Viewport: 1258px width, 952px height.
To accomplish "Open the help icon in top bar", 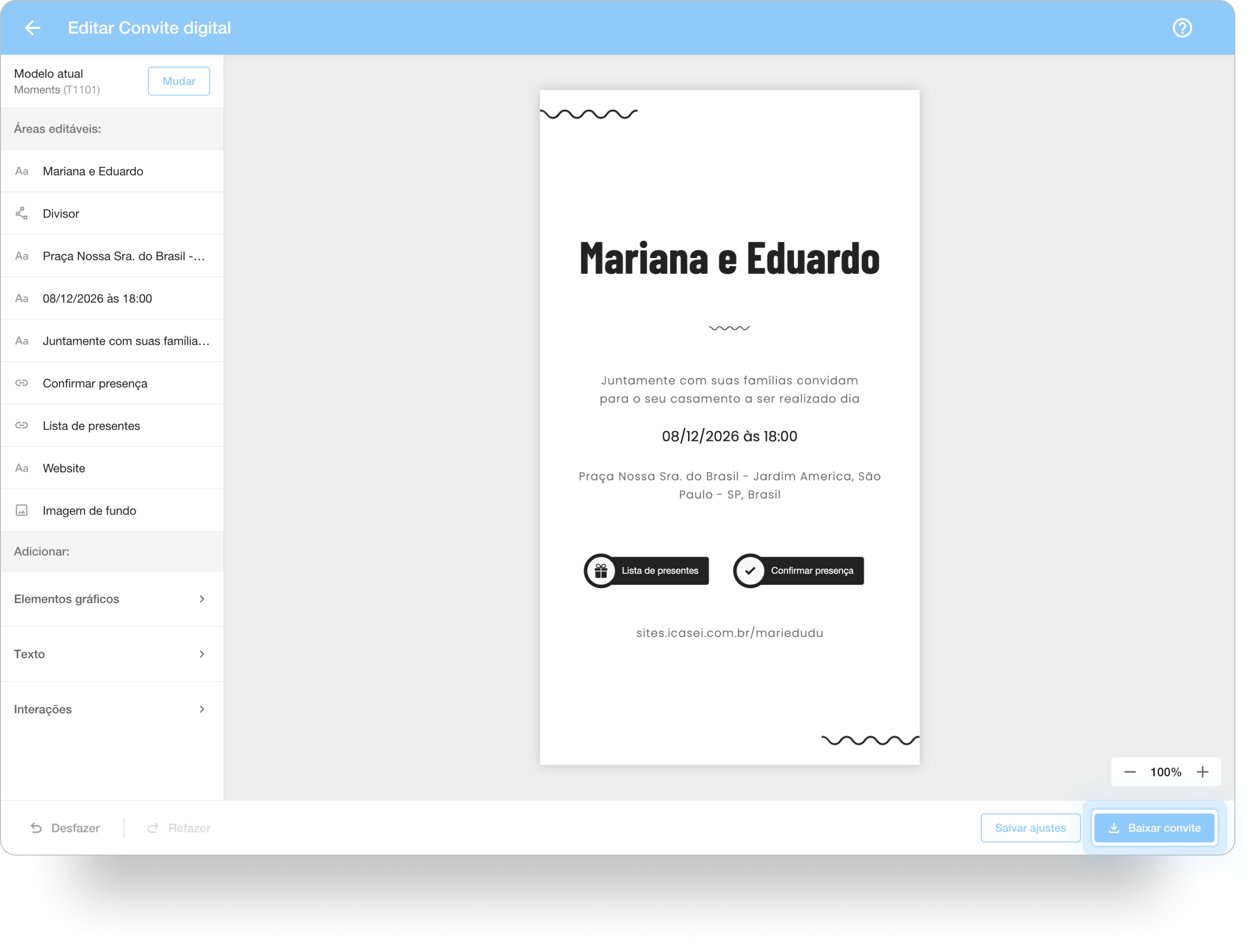I will [1182, 28].
